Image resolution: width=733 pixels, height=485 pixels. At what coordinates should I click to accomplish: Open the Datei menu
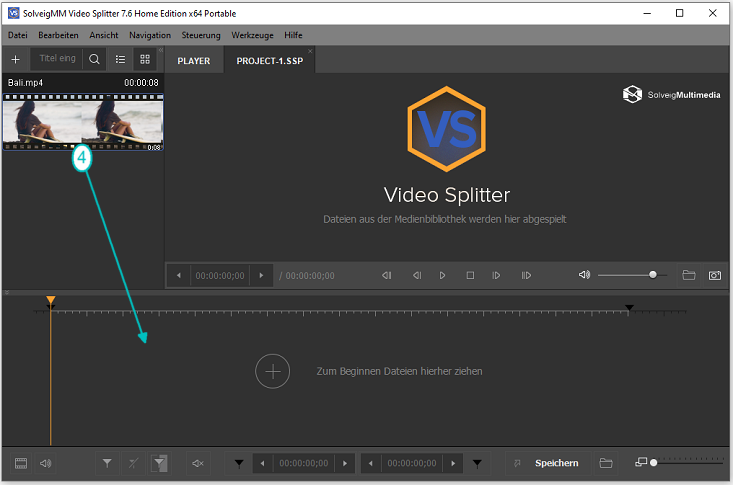(18, 35)
